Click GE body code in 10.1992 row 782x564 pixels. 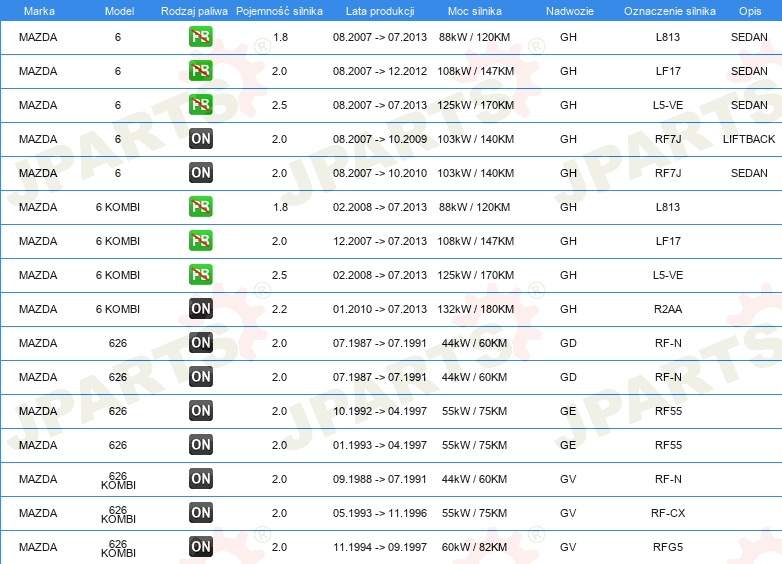pyautogui.click(x=568, y=411)
